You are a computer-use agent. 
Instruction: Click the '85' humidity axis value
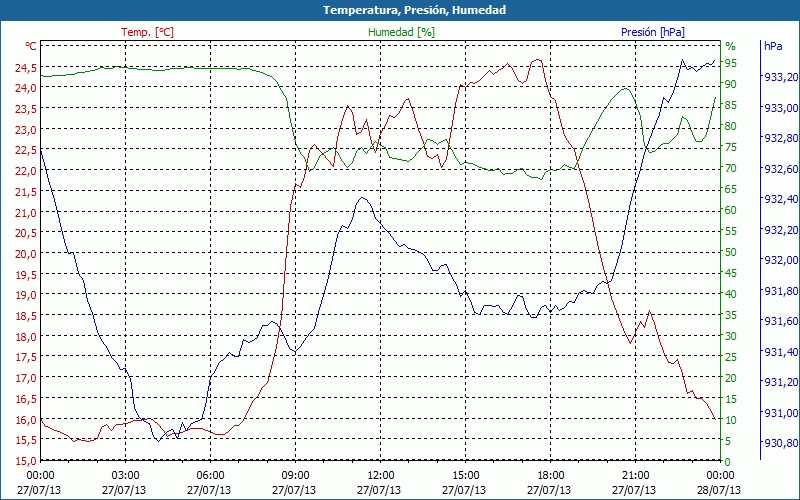point(731,105)
